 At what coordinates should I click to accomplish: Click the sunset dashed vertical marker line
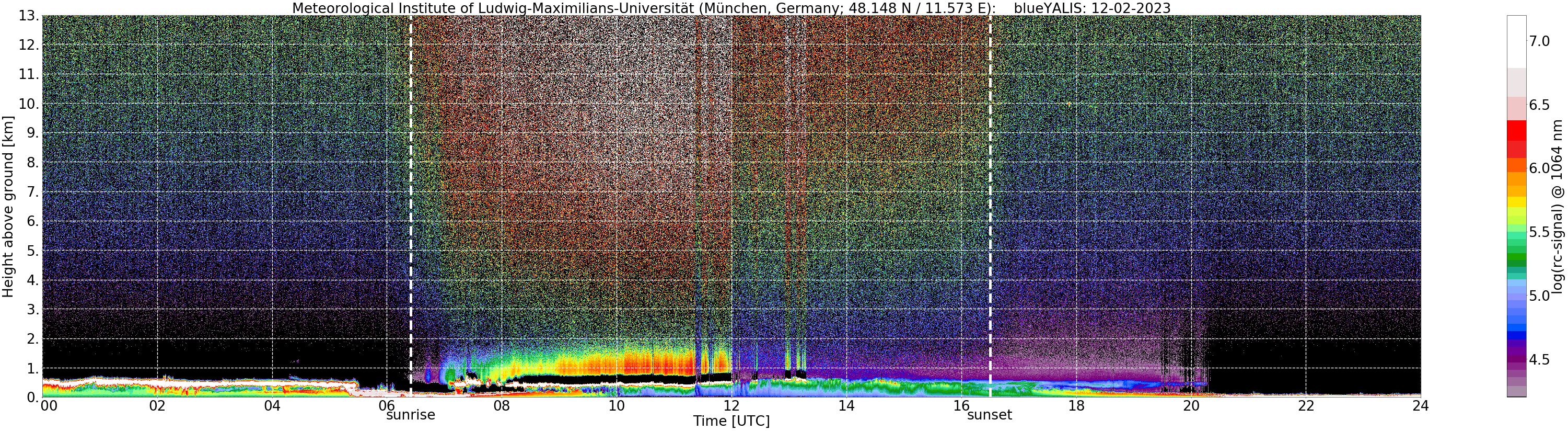tap(990, 206)
